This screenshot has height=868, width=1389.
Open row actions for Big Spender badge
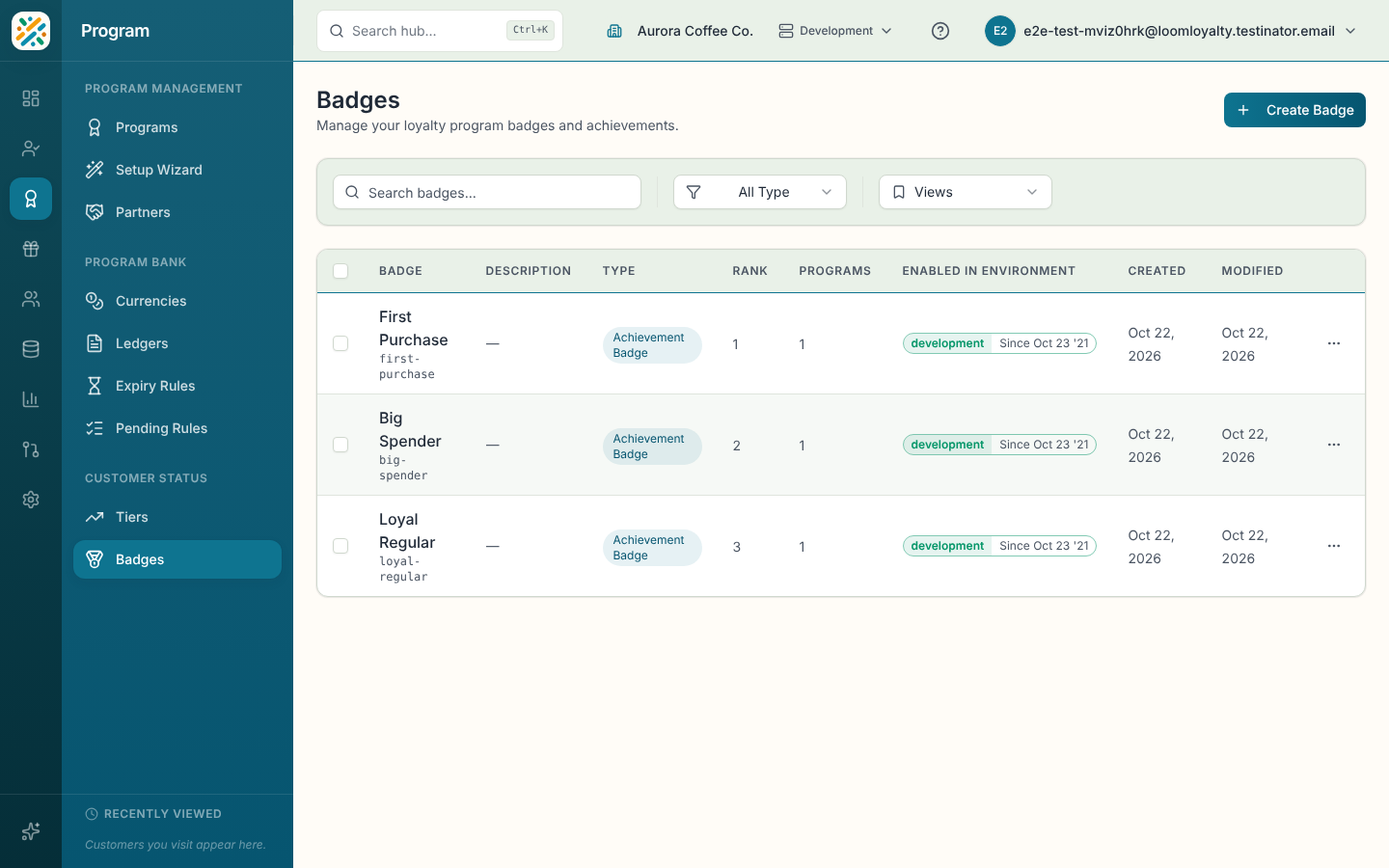(x=1334, y=445)
